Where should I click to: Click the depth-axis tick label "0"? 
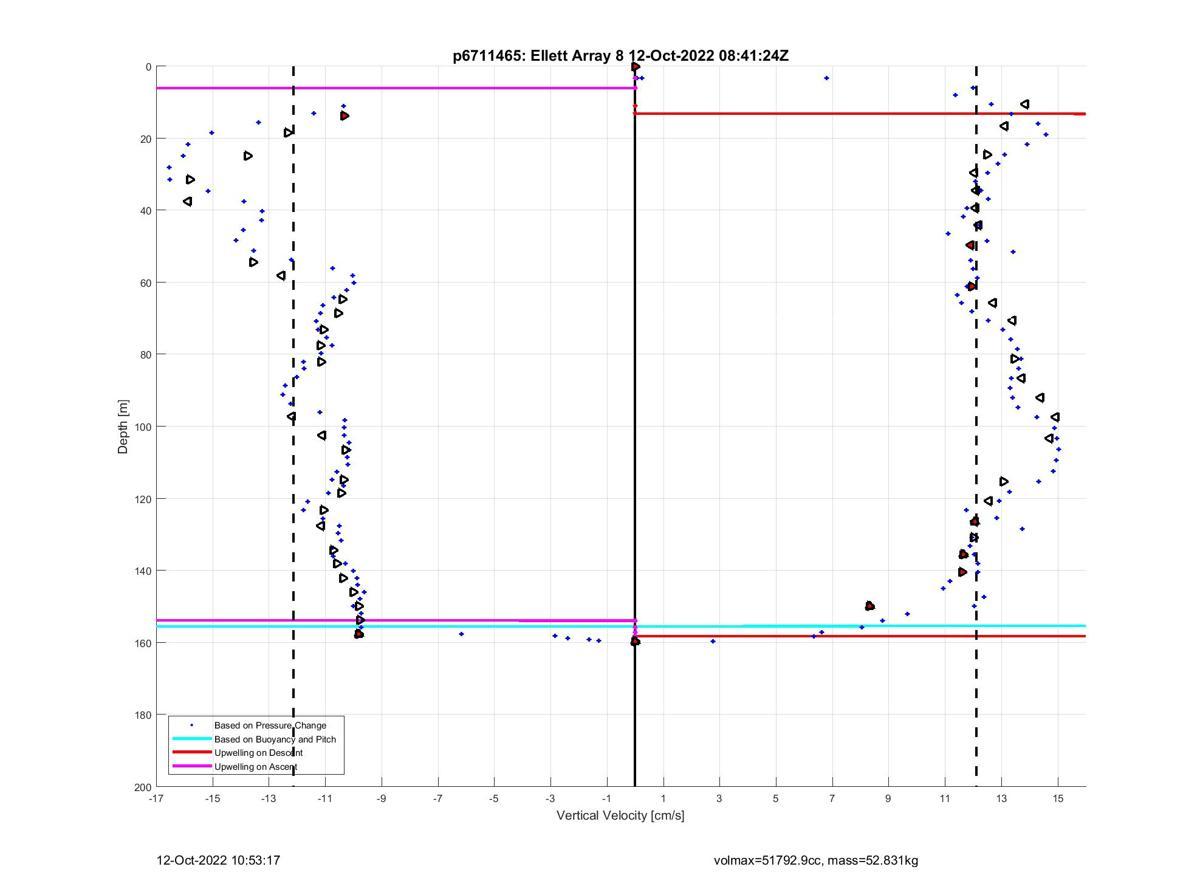(148, 67)
